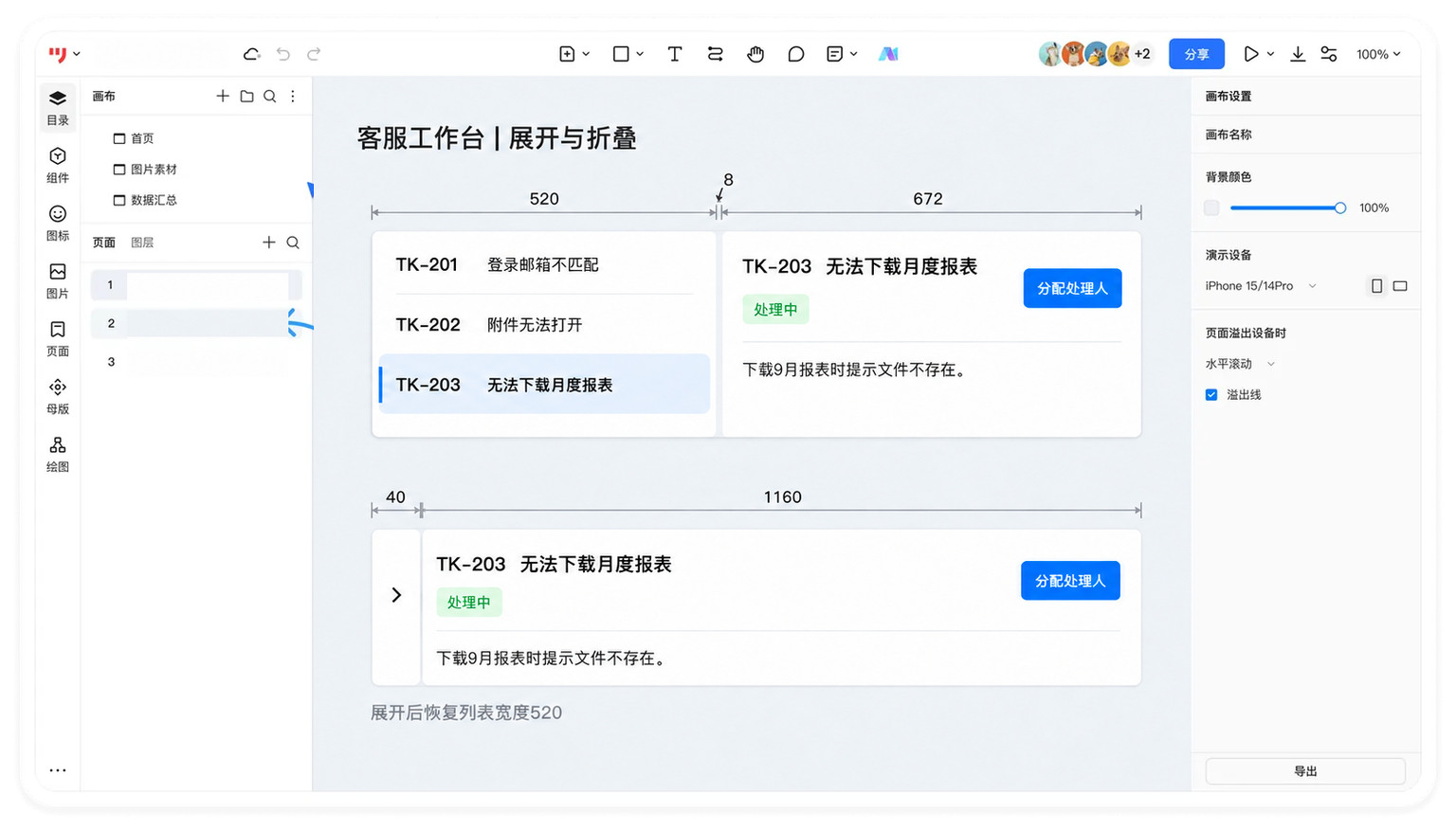
Task: Expand the rectangle shape dropdown
Action: tap(640, 54)
